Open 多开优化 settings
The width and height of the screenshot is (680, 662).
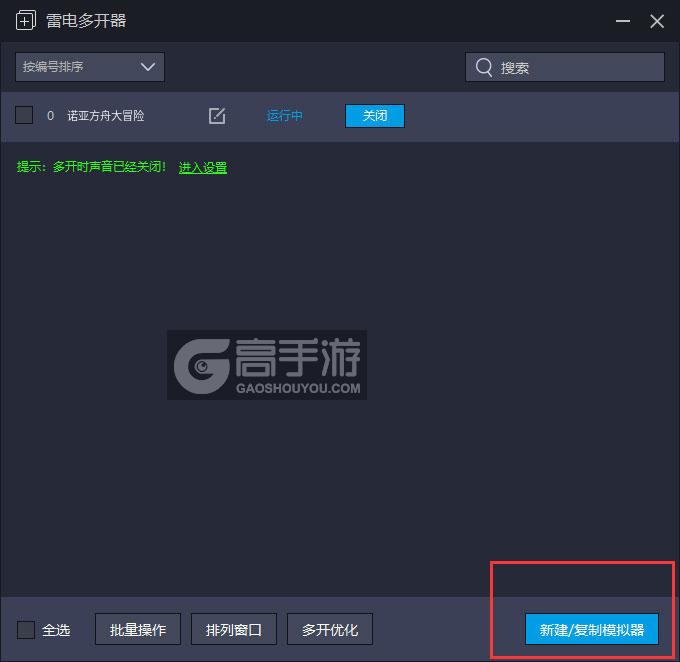click(330, 629)
